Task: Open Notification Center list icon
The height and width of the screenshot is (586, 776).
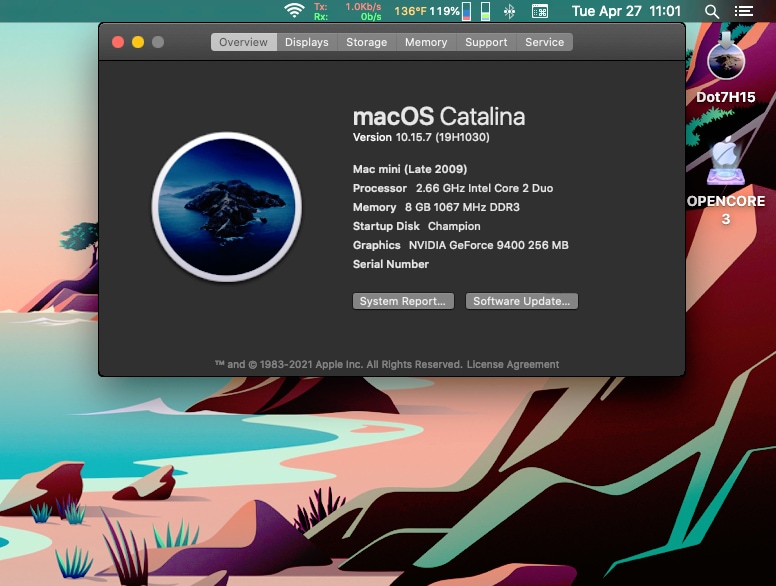Action: click(744, 11)
